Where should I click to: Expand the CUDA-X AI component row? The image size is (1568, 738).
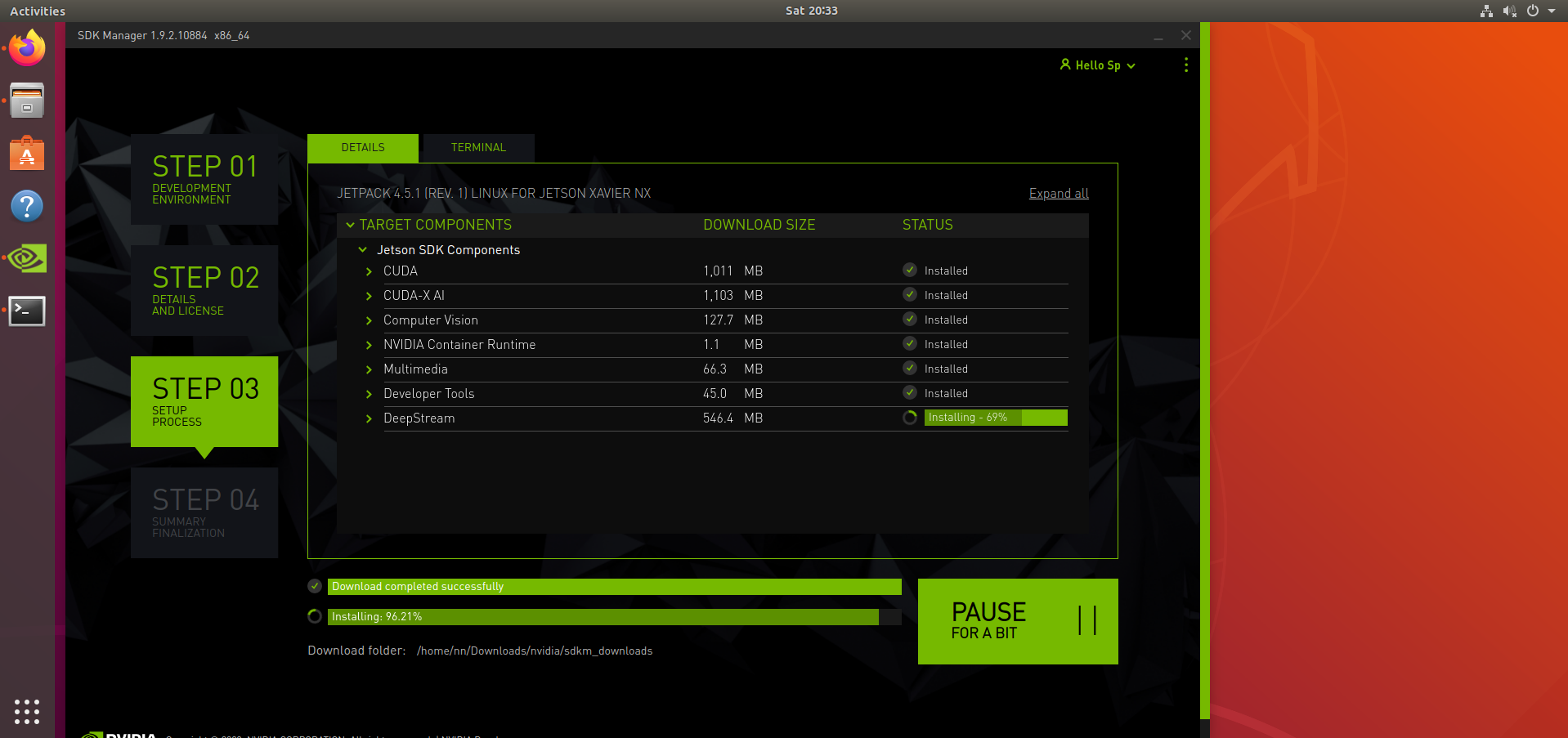pos(369,296)
